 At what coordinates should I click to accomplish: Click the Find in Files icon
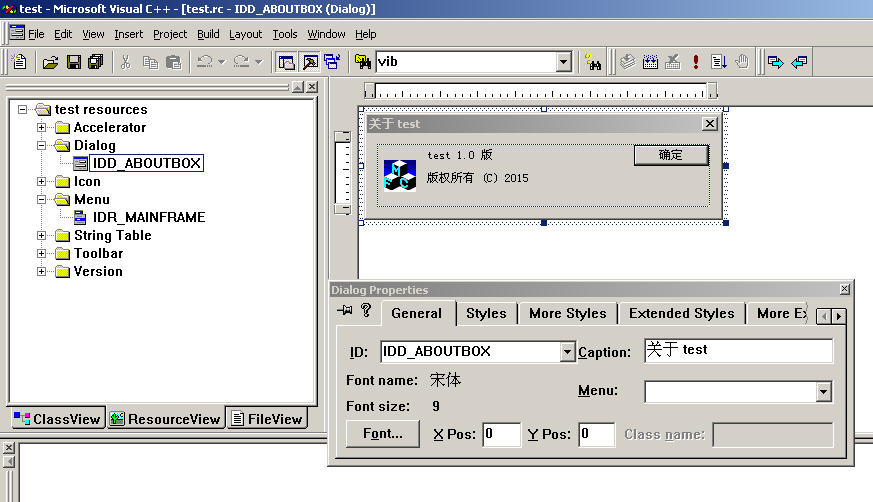[363, 62]
